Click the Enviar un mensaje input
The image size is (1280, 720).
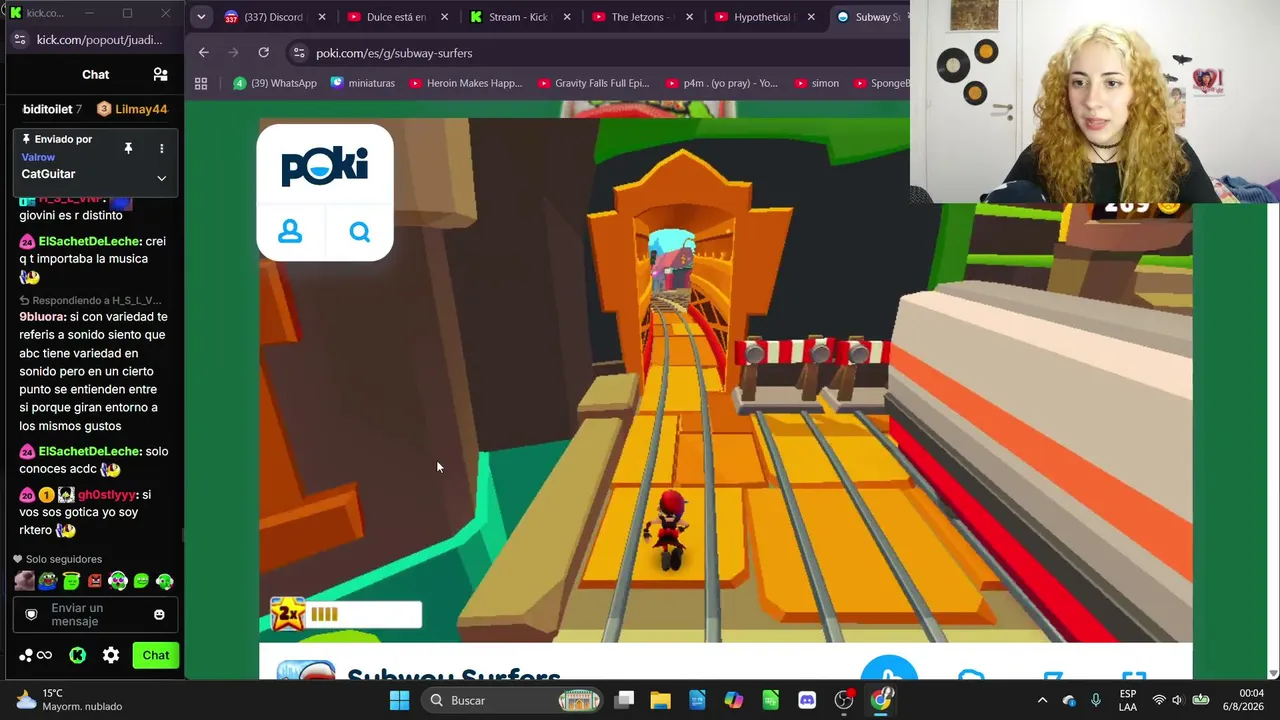(x=95, y=614)
